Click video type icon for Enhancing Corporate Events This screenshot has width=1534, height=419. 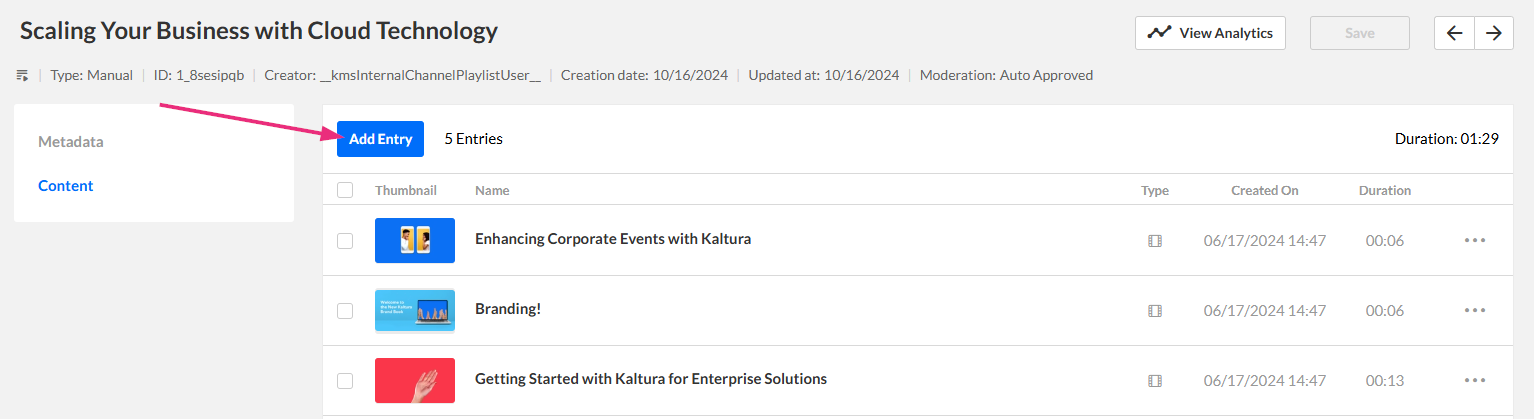[x=1155, y=241]
